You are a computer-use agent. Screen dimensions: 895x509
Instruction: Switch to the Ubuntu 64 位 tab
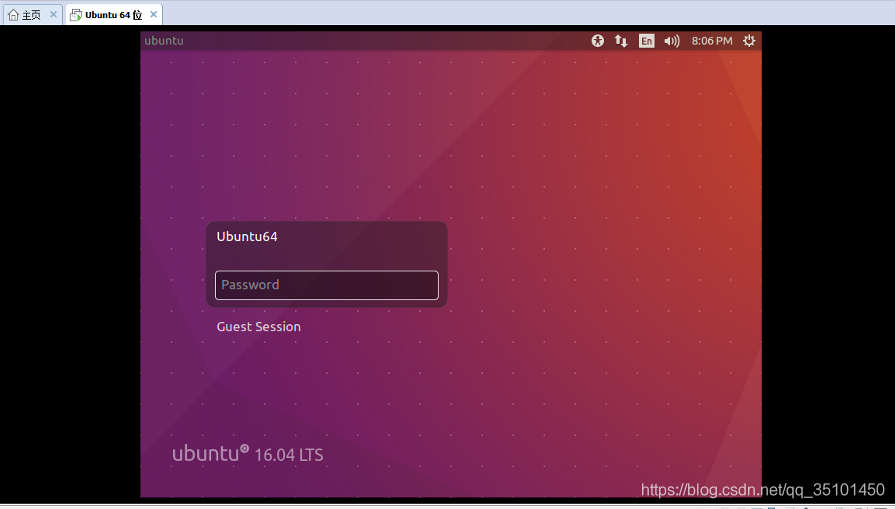coord(114,15)
